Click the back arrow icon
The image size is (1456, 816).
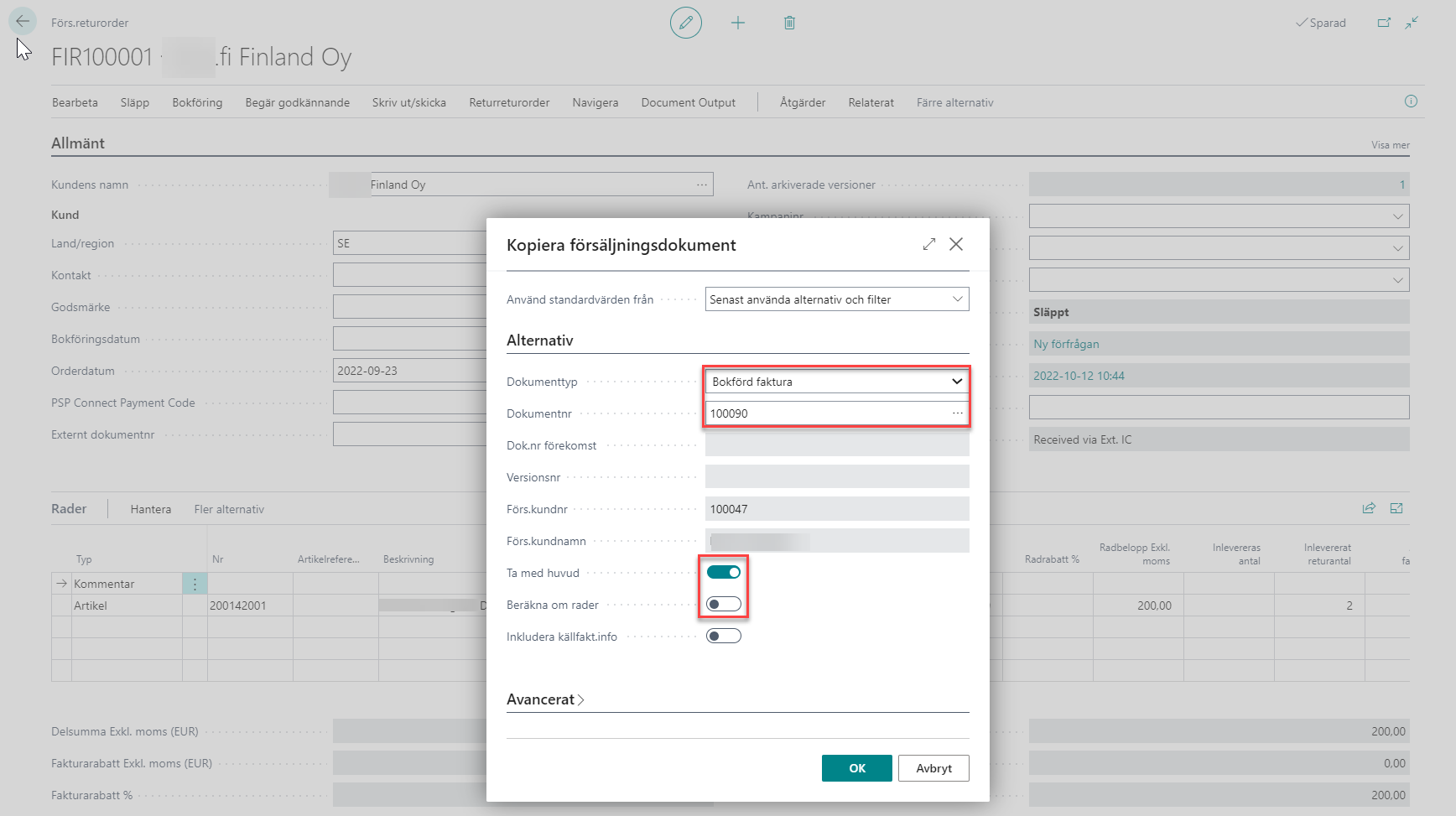click(23, 22)
